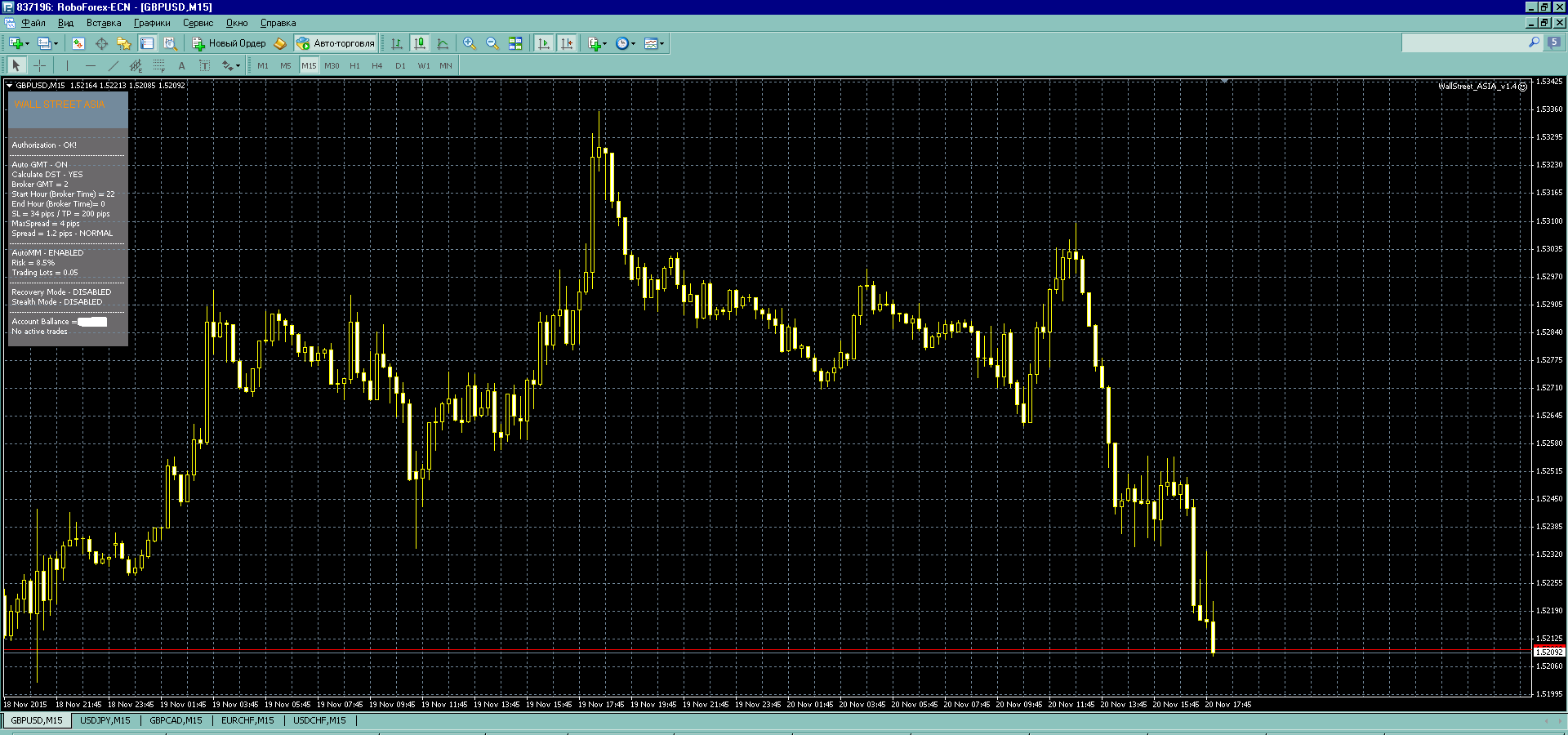Expand the profiles dropdown arrow
Screen dimensions: 1568x735
(56, 44)
